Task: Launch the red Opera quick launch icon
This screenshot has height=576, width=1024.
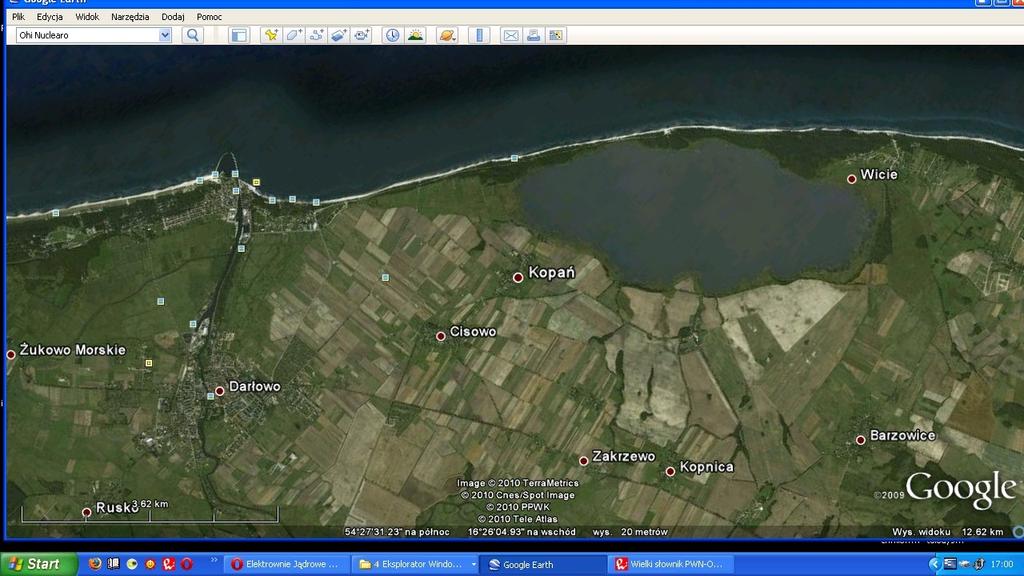Action: coord(187,564)
